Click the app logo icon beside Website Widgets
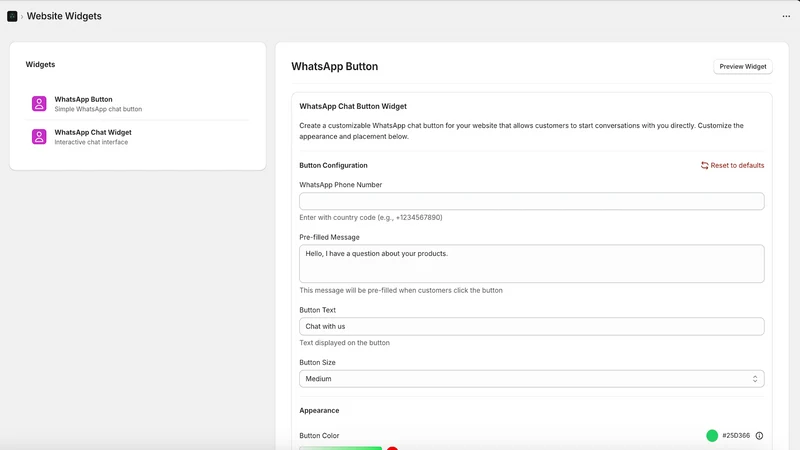This screenshot has width=800, height=450. [x=12, y=16]
